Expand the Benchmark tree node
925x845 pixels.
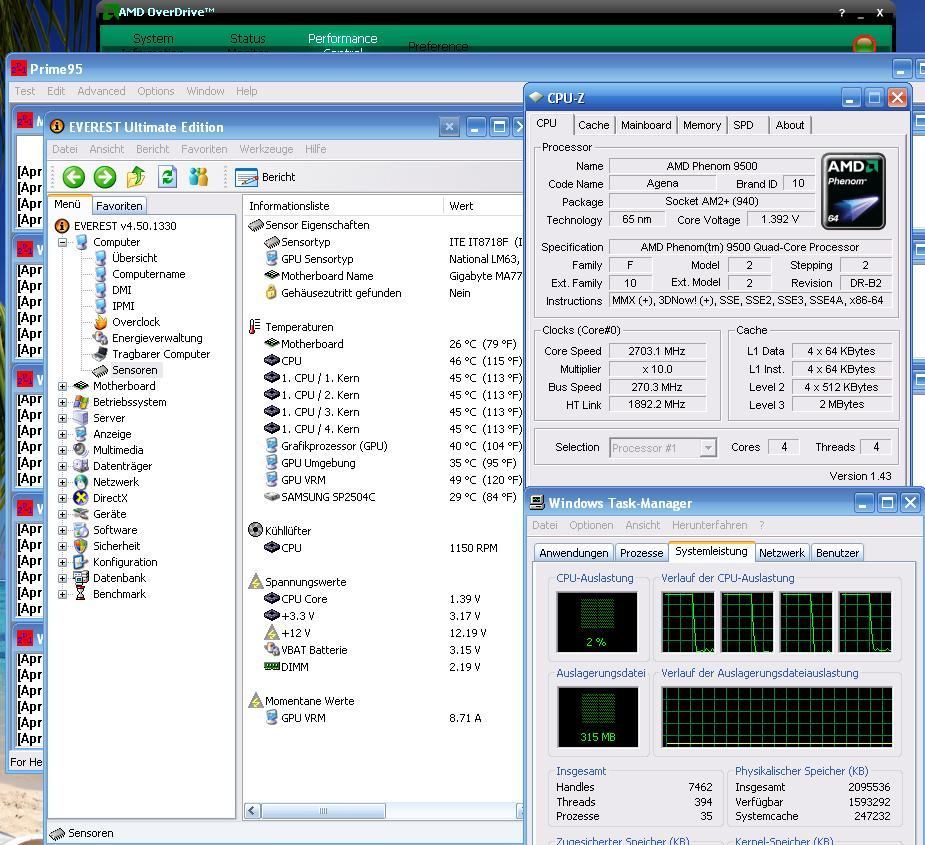[x=62, y=594]
